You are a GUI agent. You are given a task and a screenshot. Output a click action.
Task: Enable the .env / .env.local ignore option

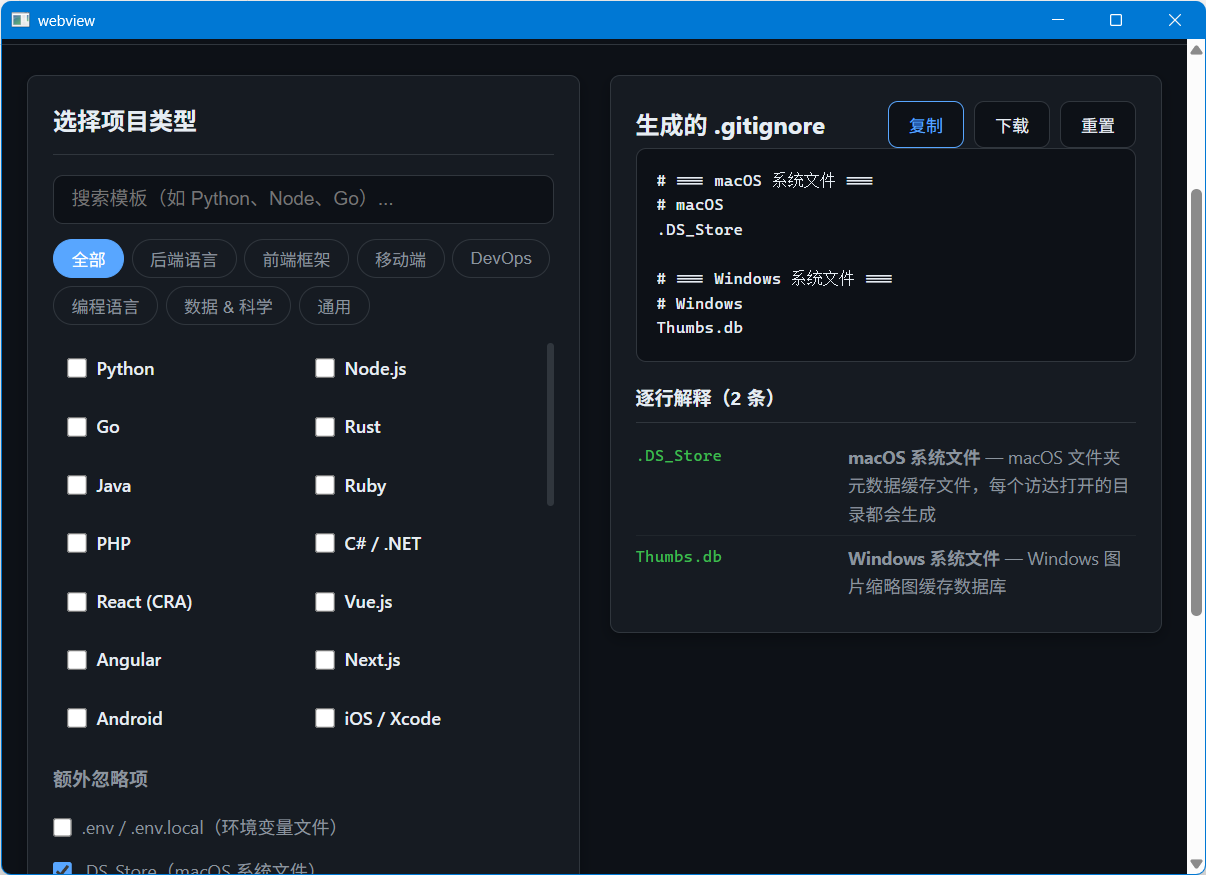63,827
